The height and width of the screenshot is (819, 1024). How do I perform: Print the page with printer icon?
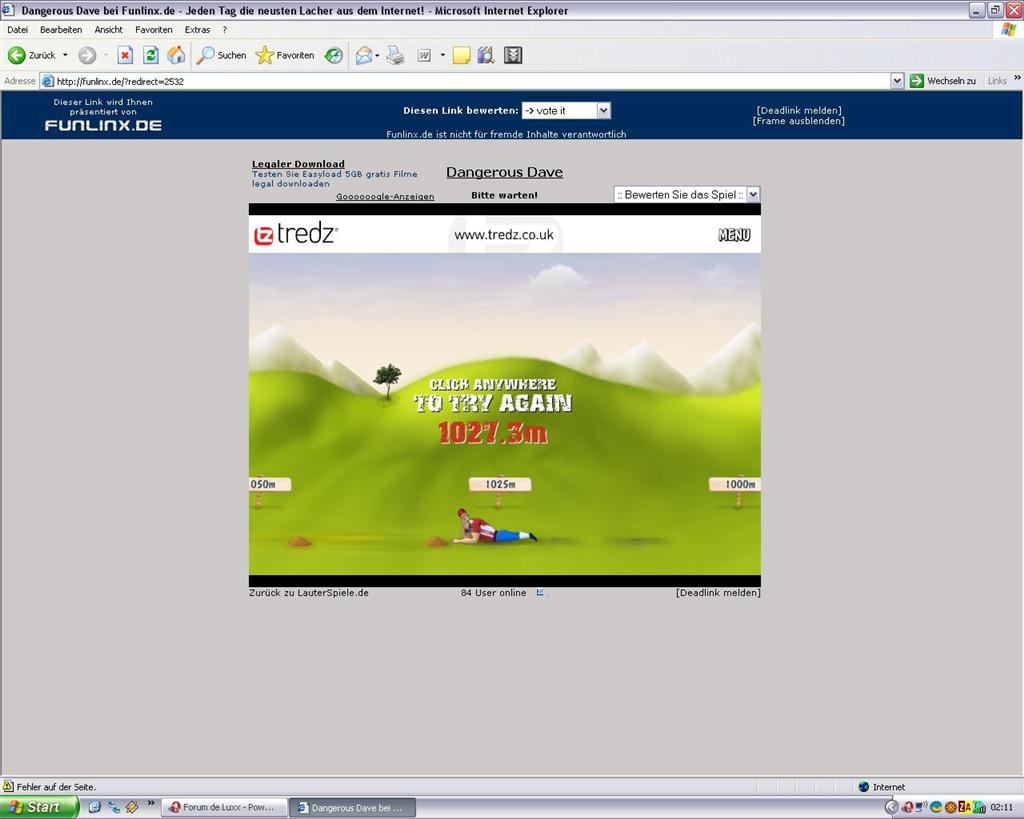click(395, 56)
